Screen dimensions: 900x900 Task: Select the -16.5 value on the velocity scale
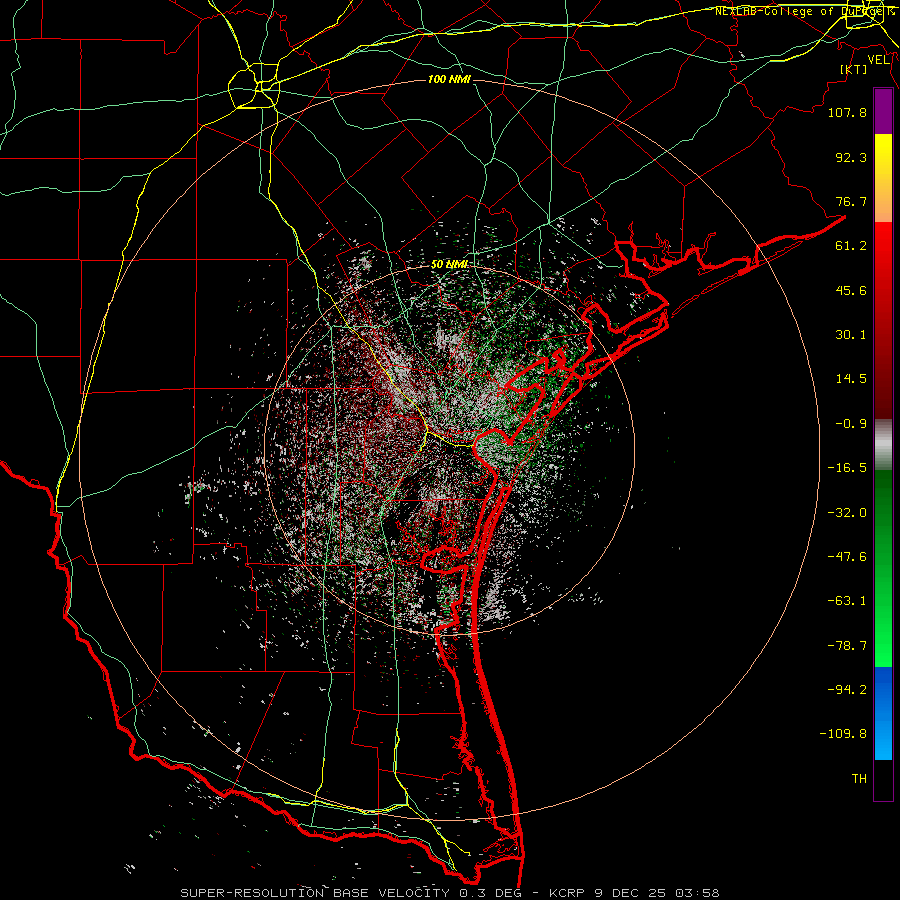pos(847,468)
